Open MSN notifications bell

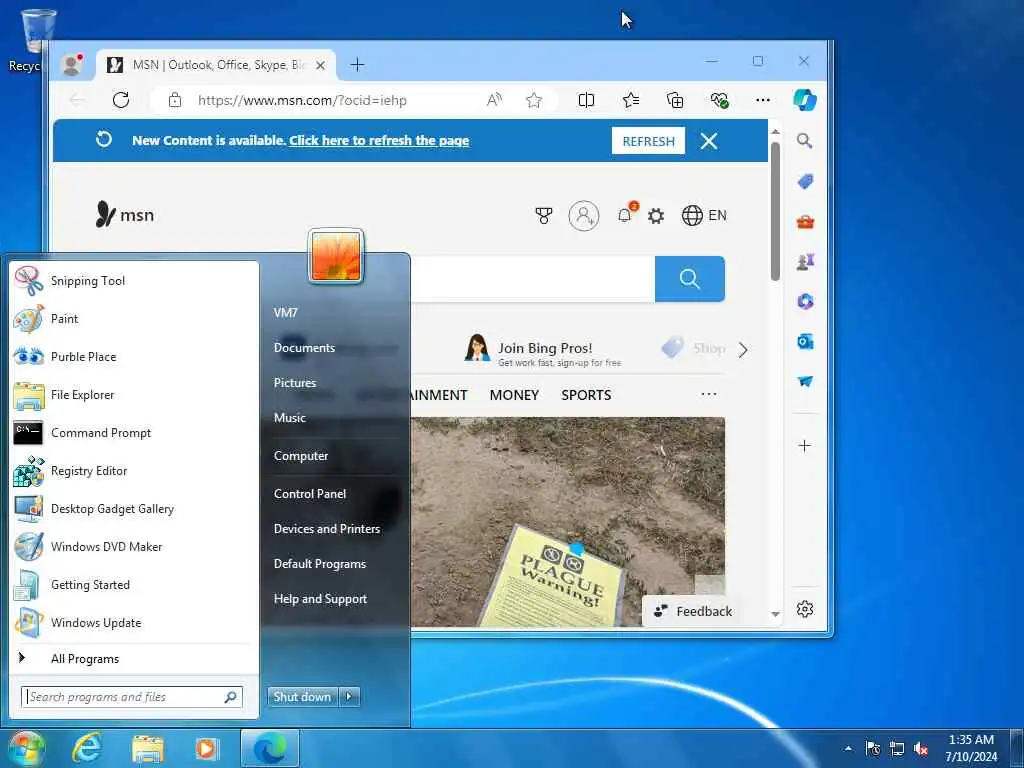(625, 214)
